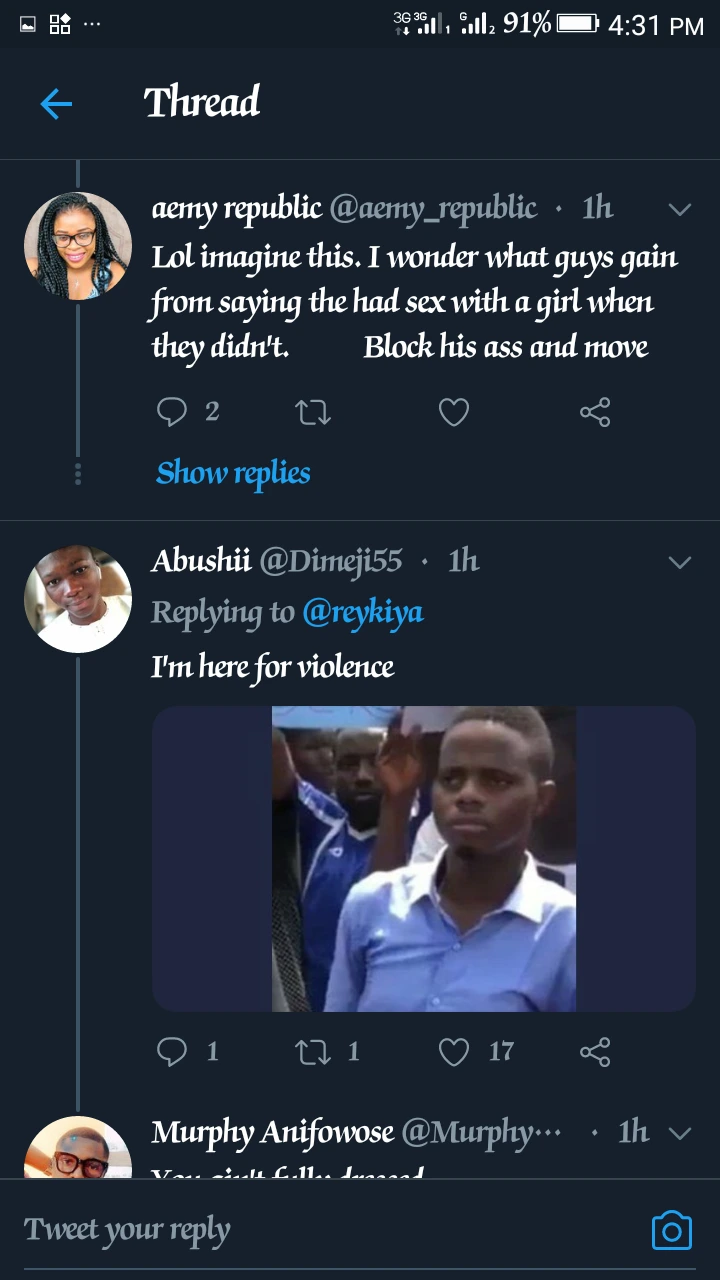Open camera icon in reply bar

pos(671,1230)
